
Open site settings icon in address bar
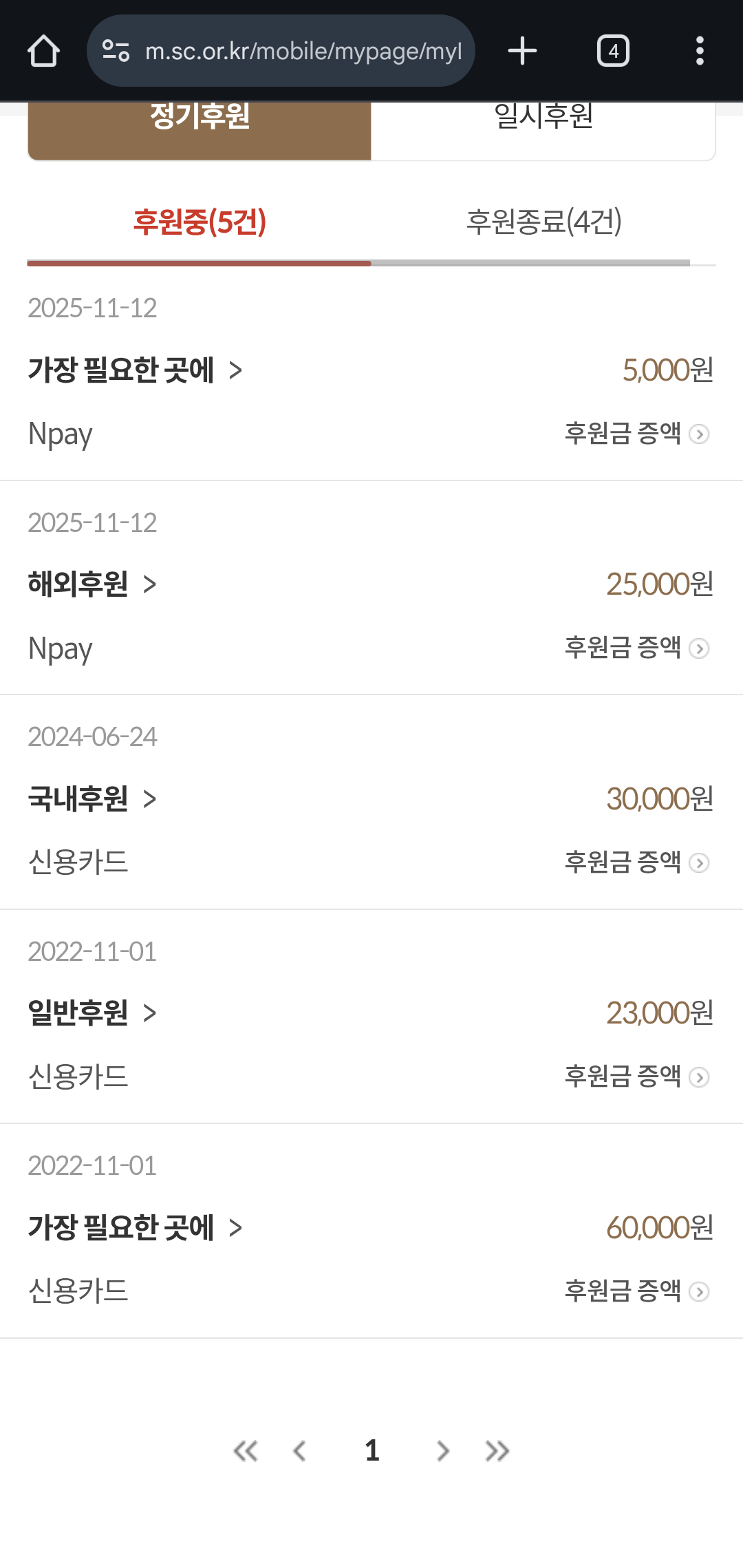click(x=116, y=51)
